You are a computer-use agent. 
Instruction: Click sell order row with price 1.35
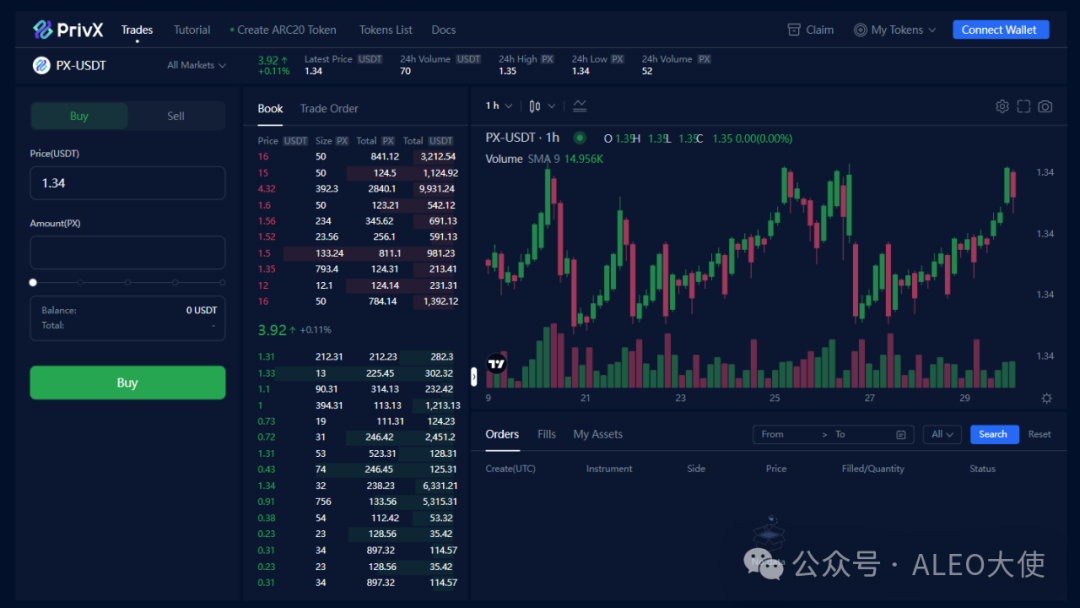click(357, 269)
